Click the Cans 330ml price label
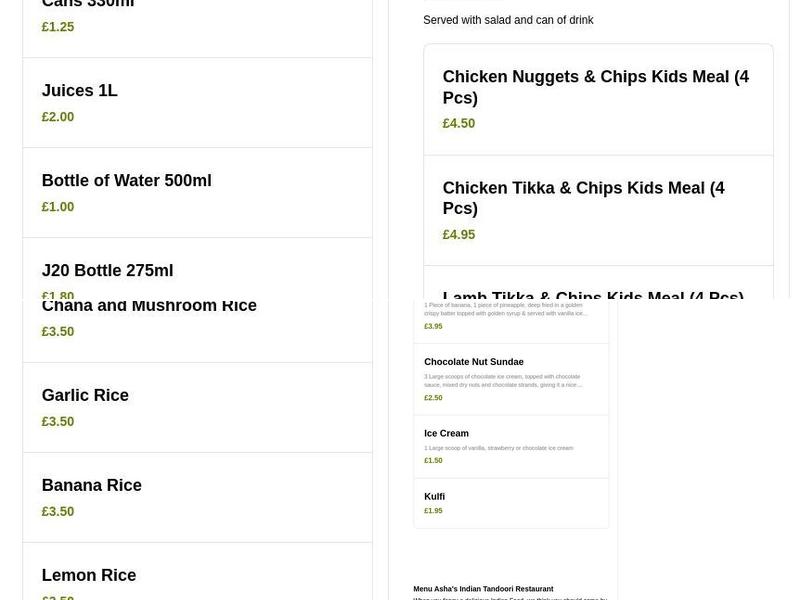The height and width of the screenshot is (600, 800). click(x=57, y=26)
